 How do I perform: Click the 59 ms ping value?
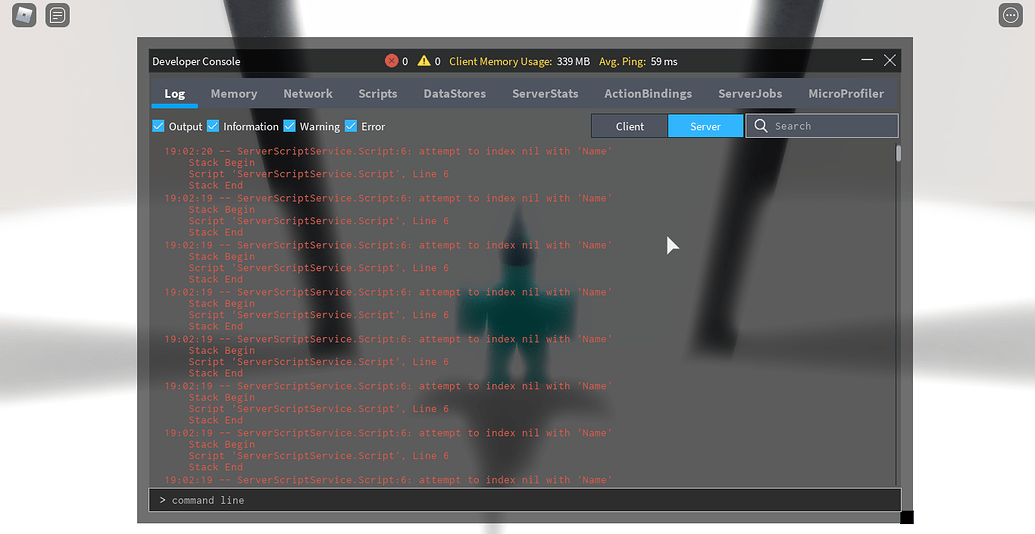(x=664, y=61)
